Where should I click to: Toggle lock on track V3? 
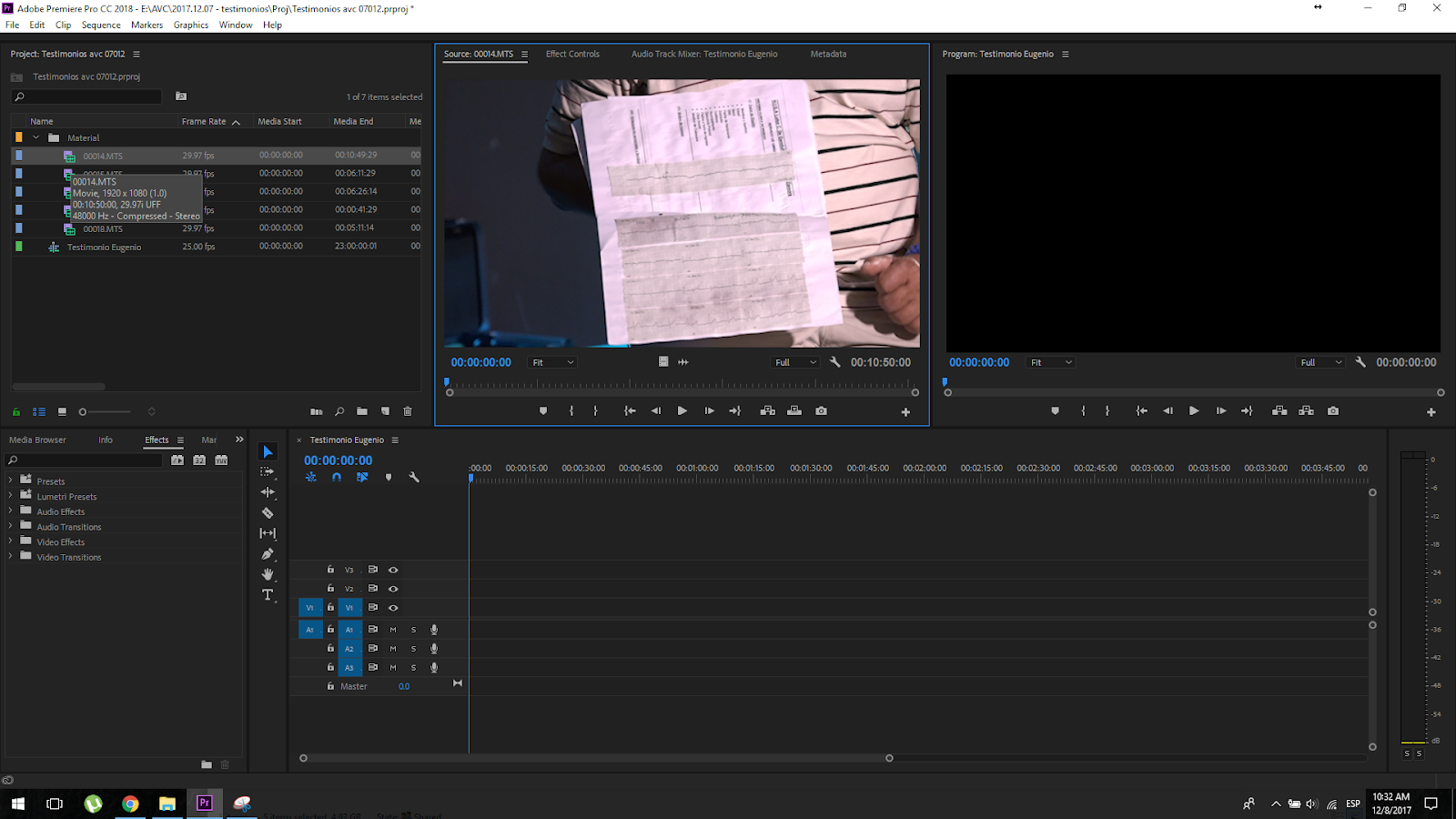330,570
